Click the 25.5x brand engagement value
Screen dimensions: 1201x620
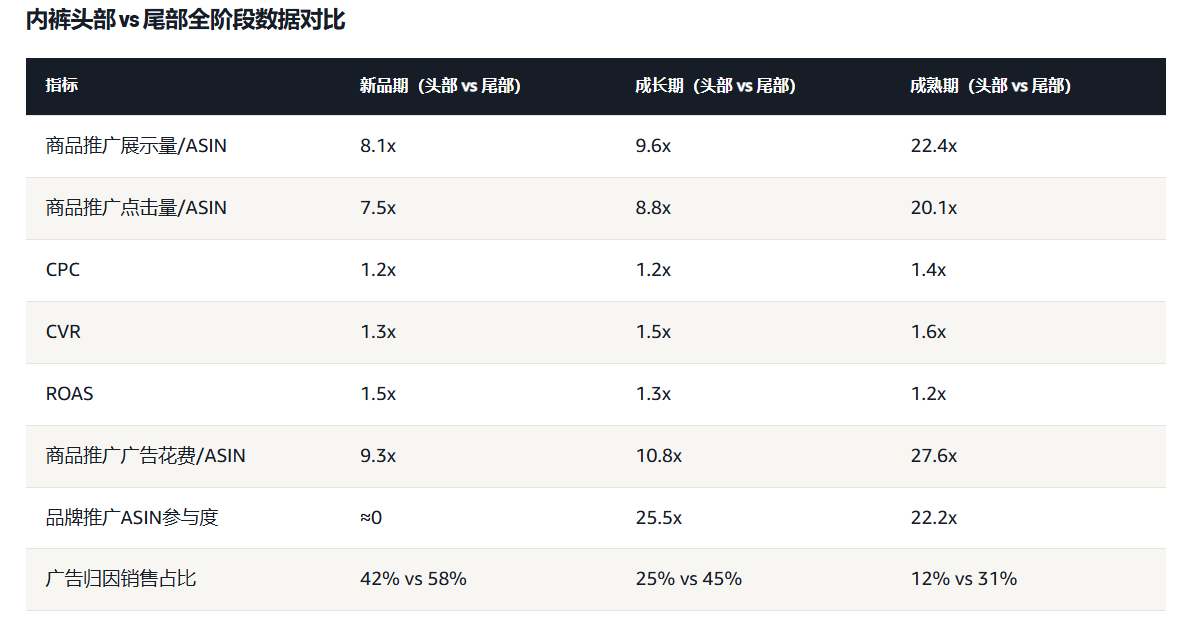click(658, 518)
